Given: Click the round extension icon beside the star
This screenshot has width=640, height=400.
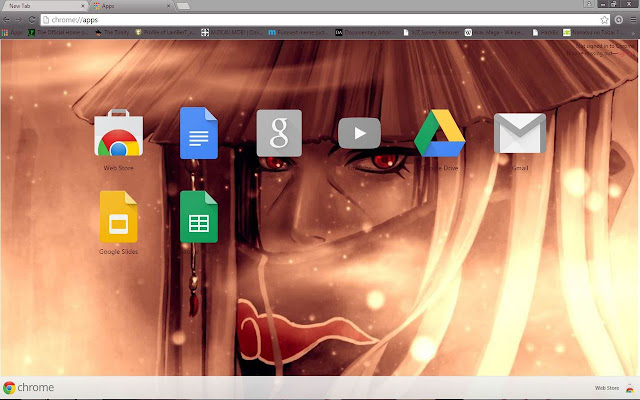Looking at the screenshot, I should click(x=619, y=20).
